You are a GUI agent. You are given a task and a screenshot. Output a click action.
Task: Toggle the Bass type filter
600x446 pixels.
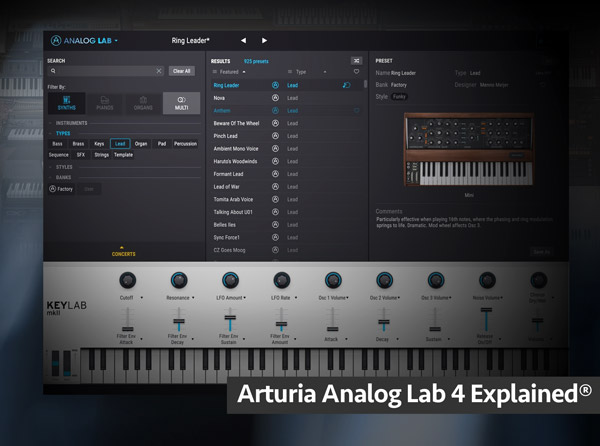coord(57,144)
